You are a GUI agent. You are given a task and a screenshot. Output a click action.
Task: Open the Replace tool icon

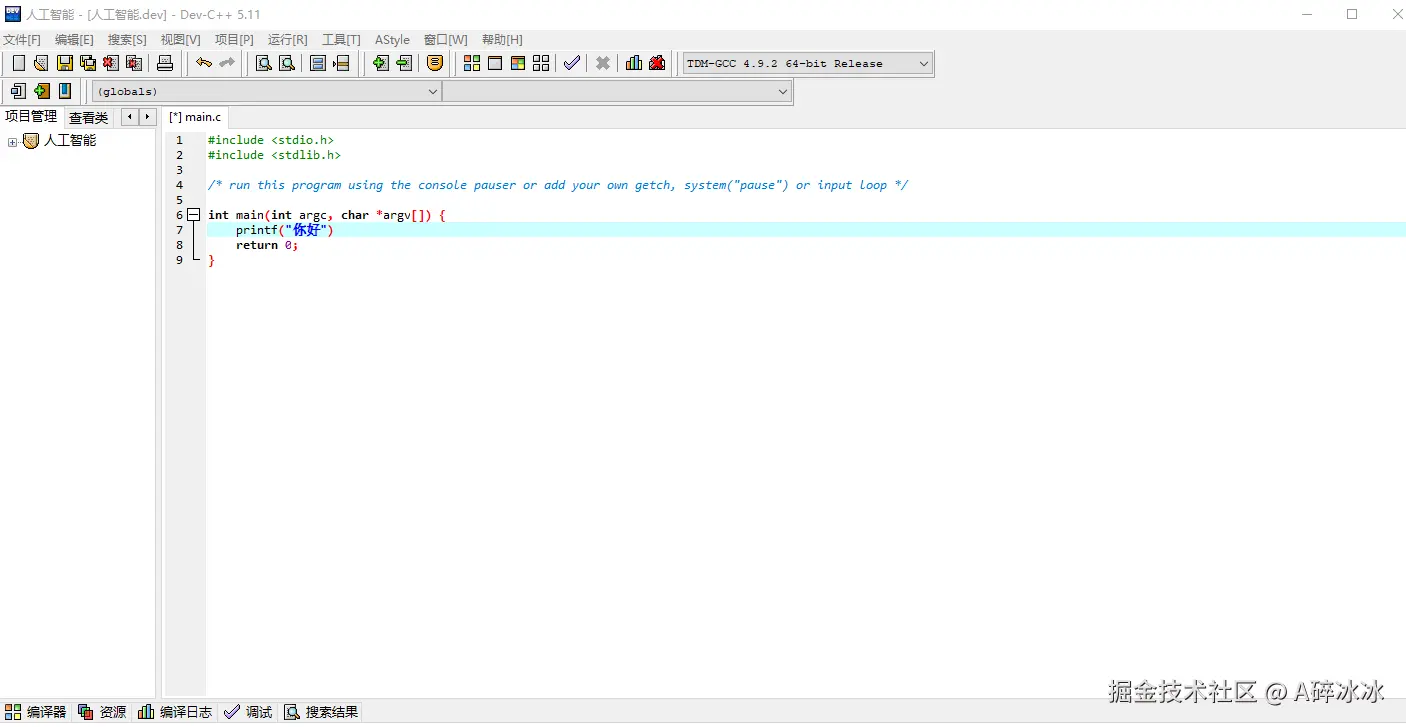(x=287, y=63)
